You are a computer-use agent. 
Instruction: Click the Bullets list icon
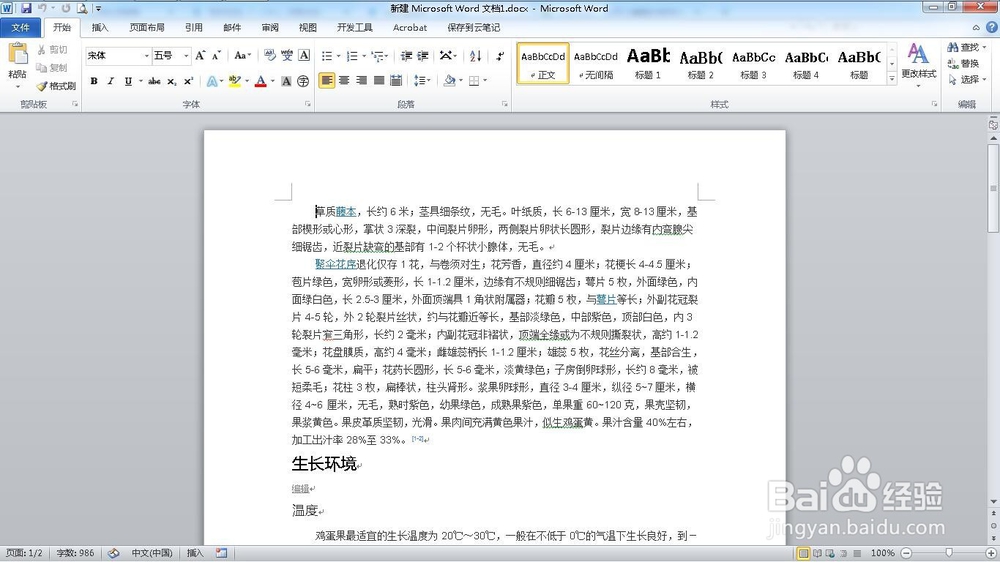[x=327, y=56]
